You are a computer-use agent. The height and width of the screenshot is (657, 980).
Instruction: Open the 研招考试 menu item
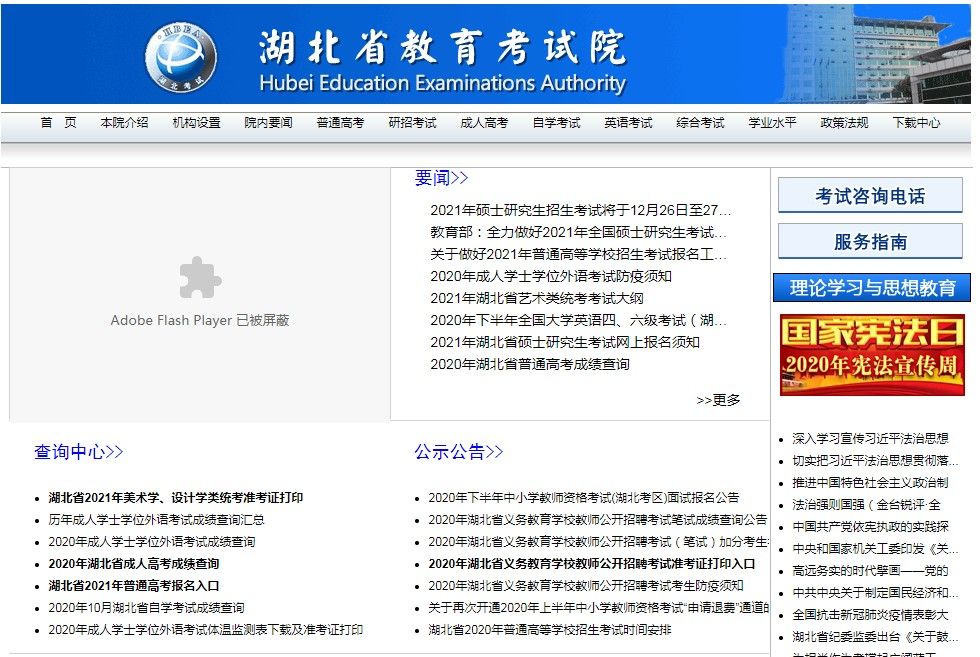[412, 123]
